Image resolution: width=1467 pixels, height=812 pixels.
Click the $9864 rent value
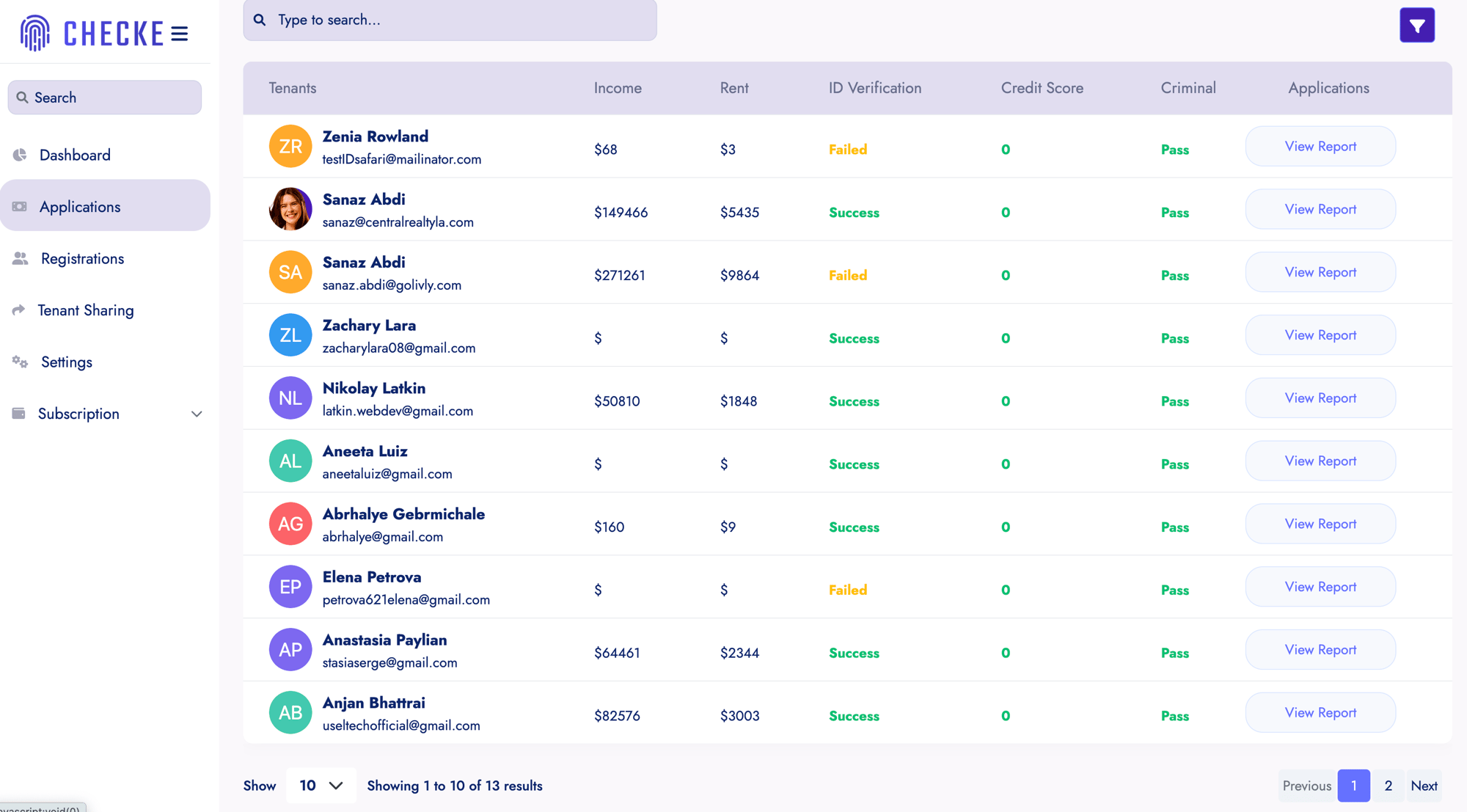tap(739, 276)
